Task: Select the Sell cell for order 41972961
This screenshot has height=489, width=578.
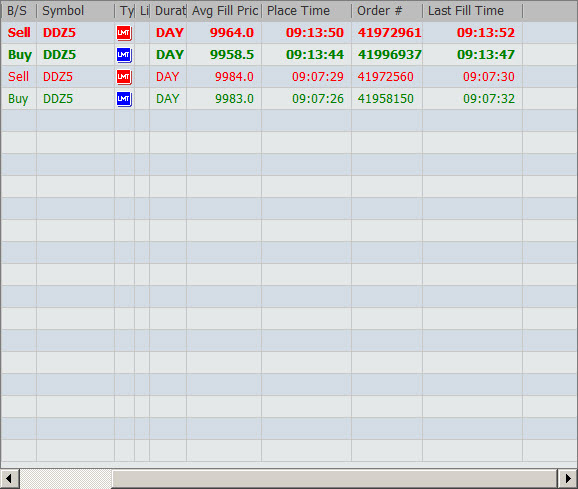Action: pyautogui.click(x=19, y=33)
